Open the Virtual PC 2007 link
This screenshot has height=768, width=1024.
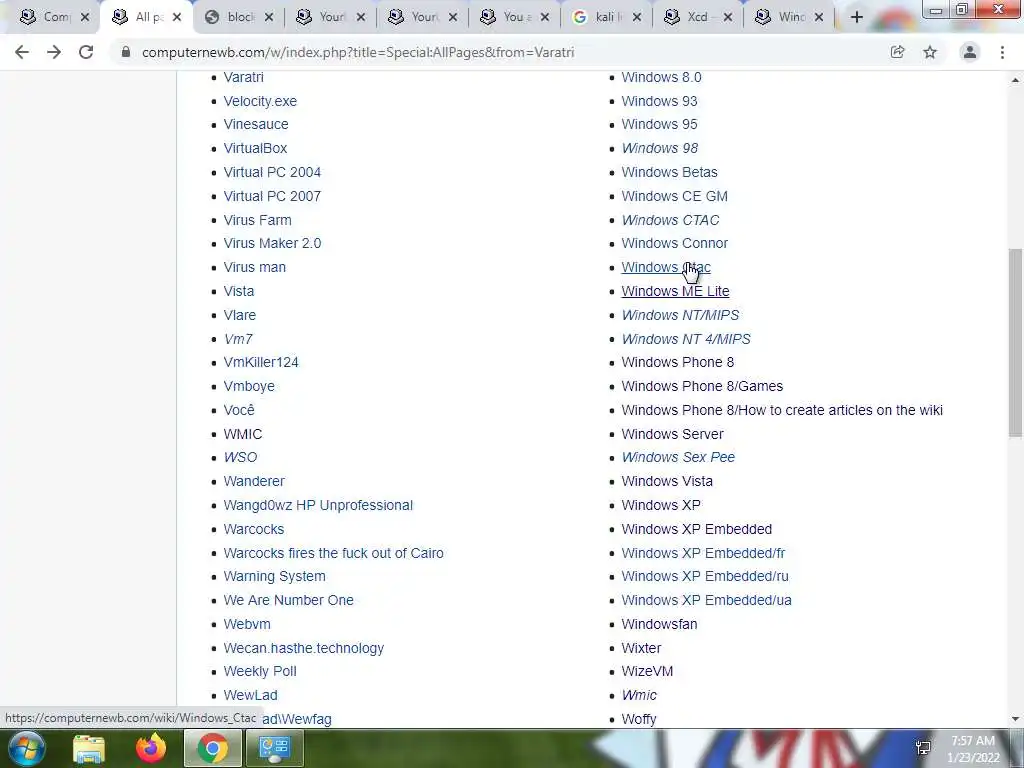click(272, 196)
